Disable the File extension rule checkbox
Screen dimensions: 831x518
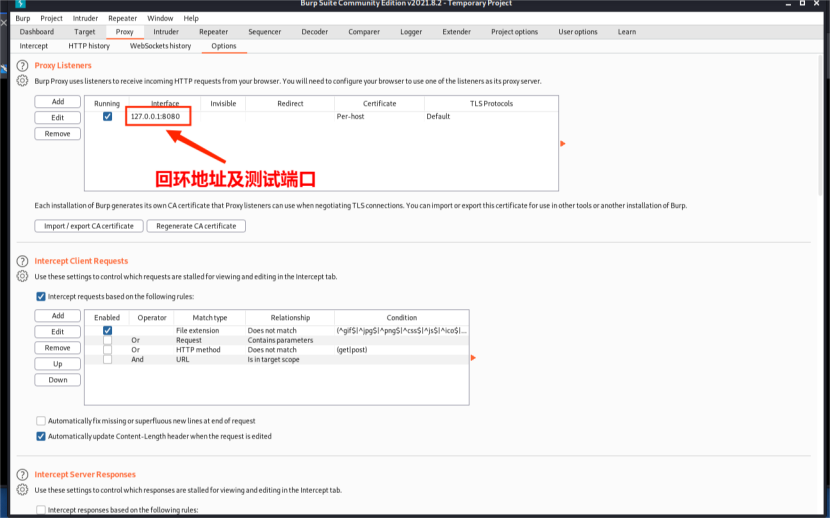click(108, 330)
